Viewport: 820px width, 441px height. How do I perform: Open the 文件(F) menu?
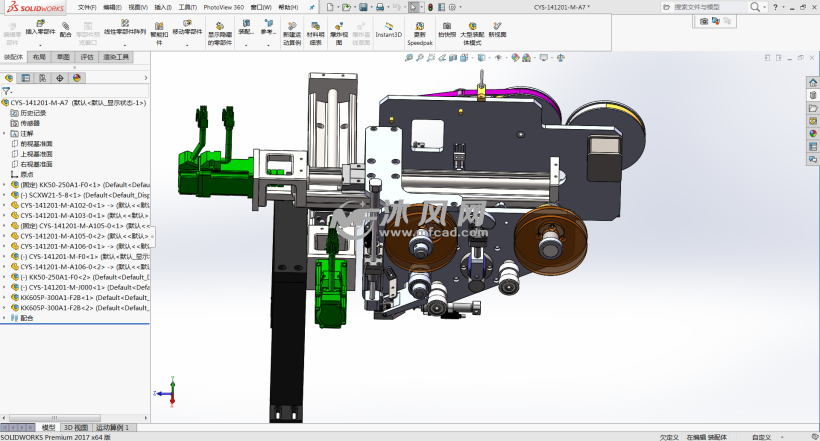pos(88,6)
